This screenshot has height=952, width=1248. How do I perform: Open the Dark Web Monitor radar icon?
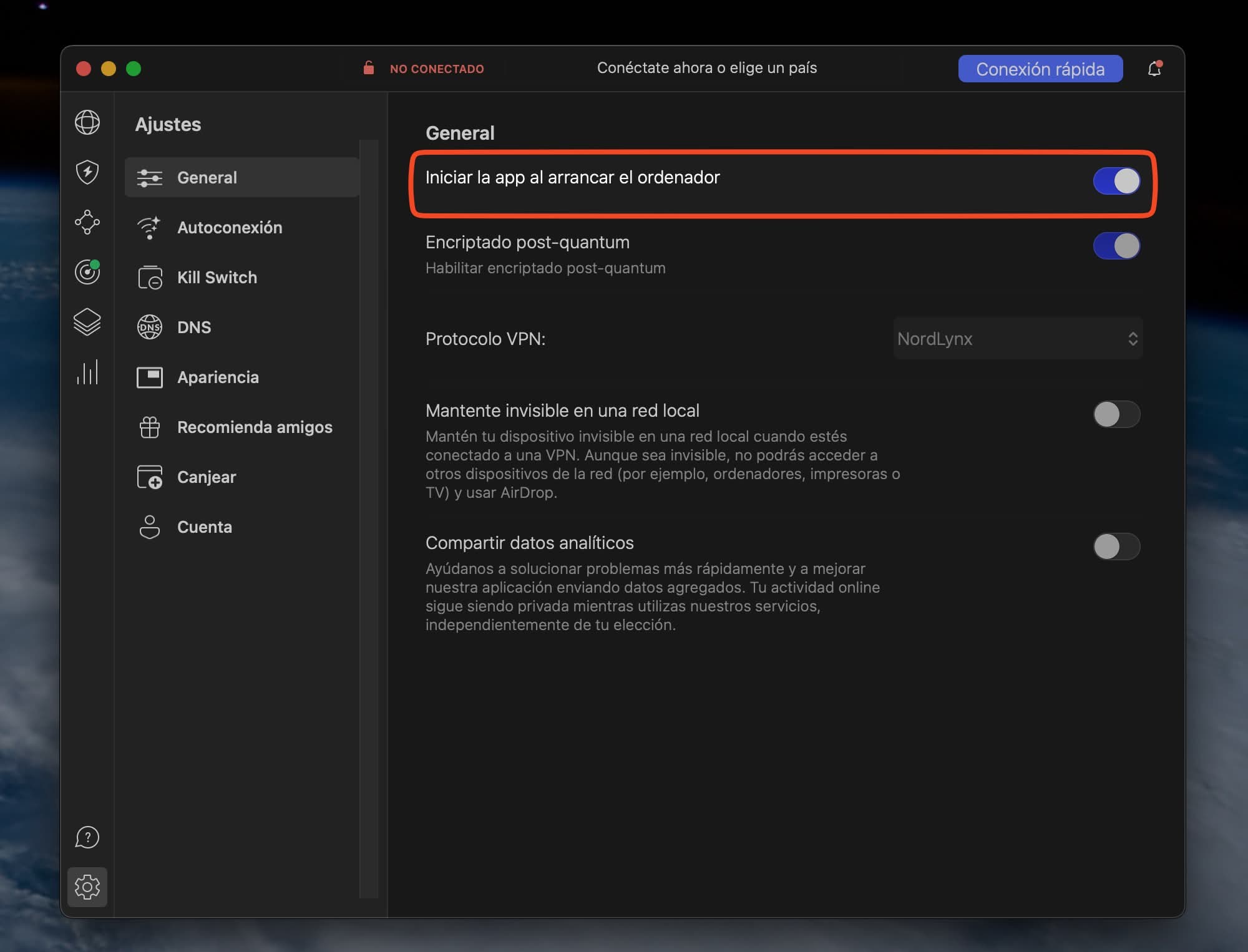tap(87, 272)
